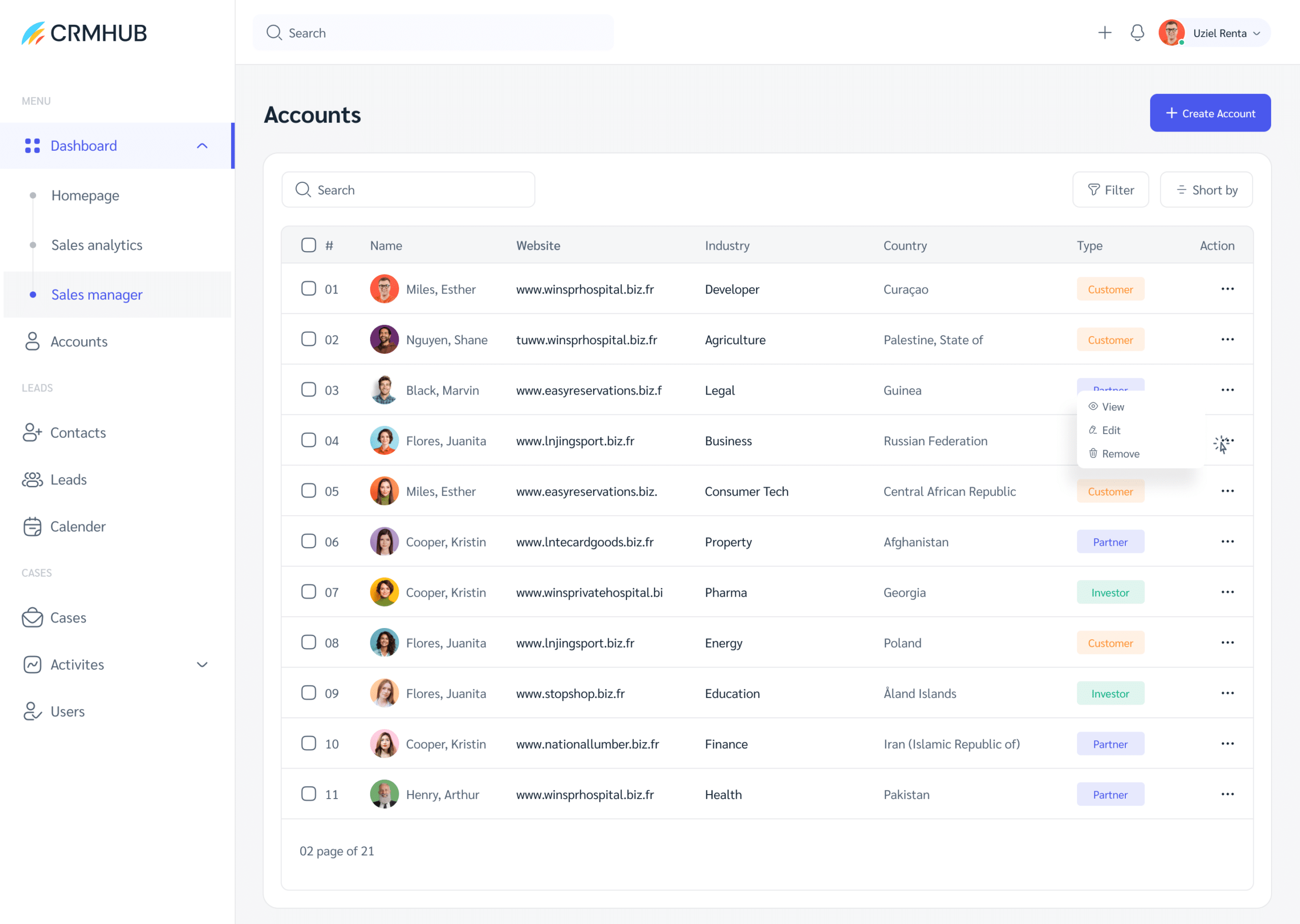Open the Users sidebar item
The height and width of the screenshot is (924, 1300).
tap(67, 711)
